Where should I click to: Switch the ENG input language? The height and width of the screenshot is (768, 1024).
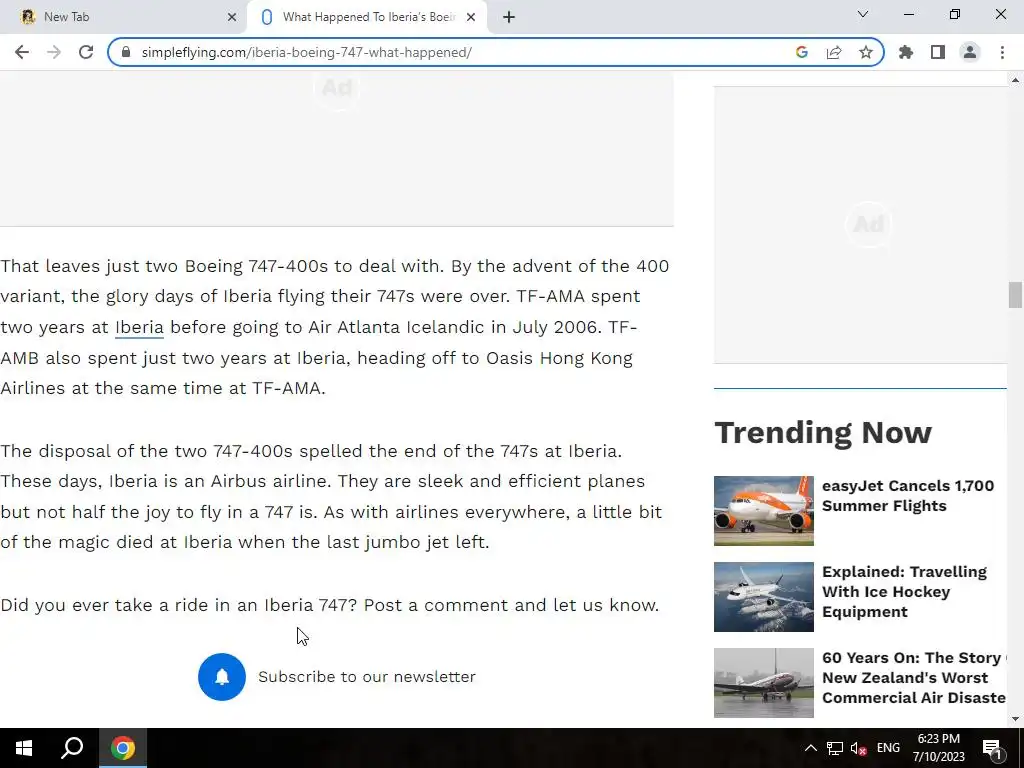888,748
